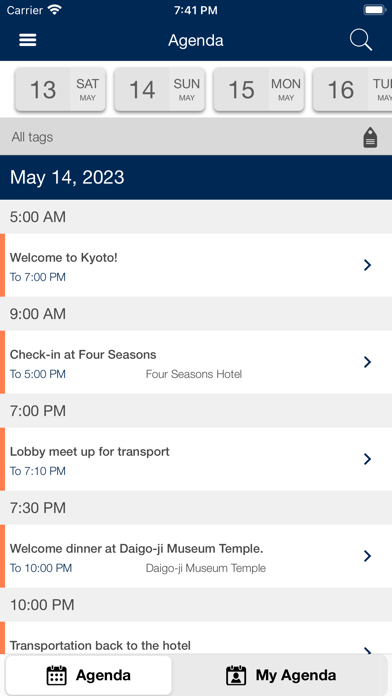392x696 pixels.
Task: Expand Welcome to Kyoto! chevron
Action: pyautogui.click(x=367, y=265)
